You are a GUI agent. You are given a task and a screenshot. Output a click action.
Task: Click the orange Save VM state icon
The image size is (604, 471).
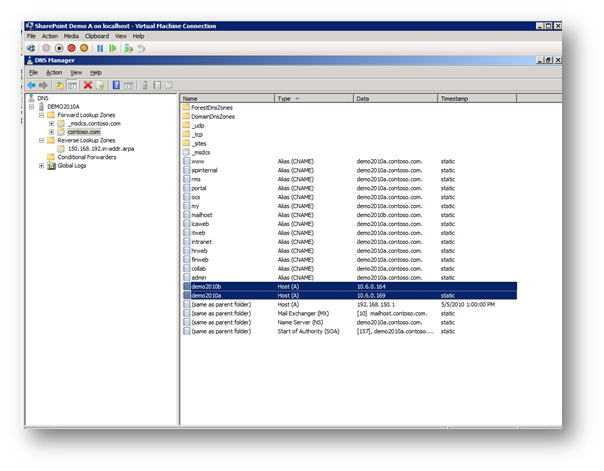(84, 48)
